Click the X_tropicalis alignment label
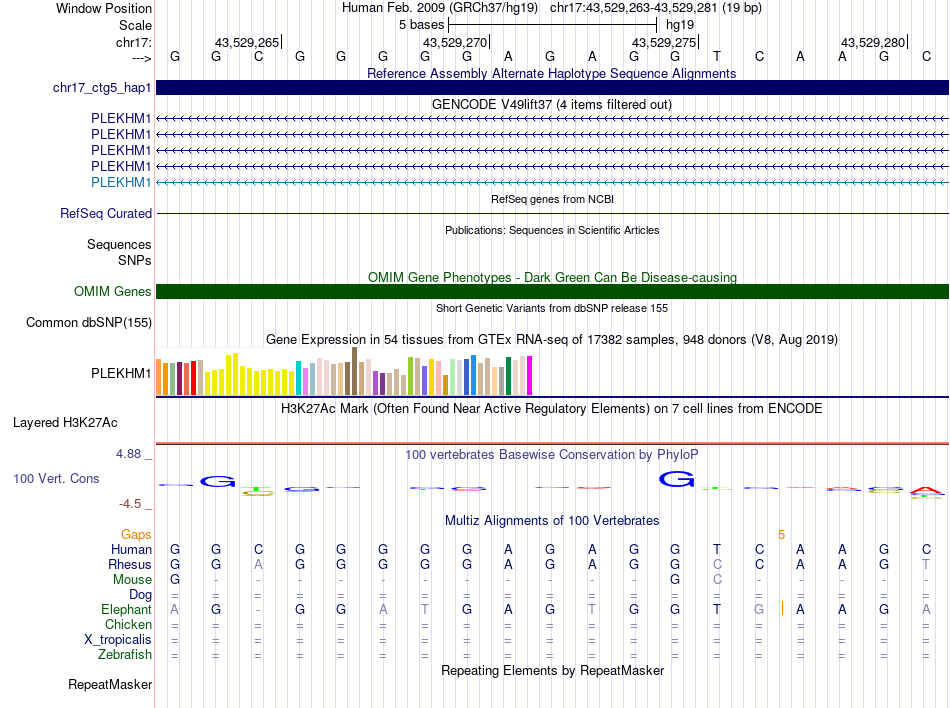Image resolution: width=950 pixels, height=708 pixels. pyautogui.click(x=118, y=640)
